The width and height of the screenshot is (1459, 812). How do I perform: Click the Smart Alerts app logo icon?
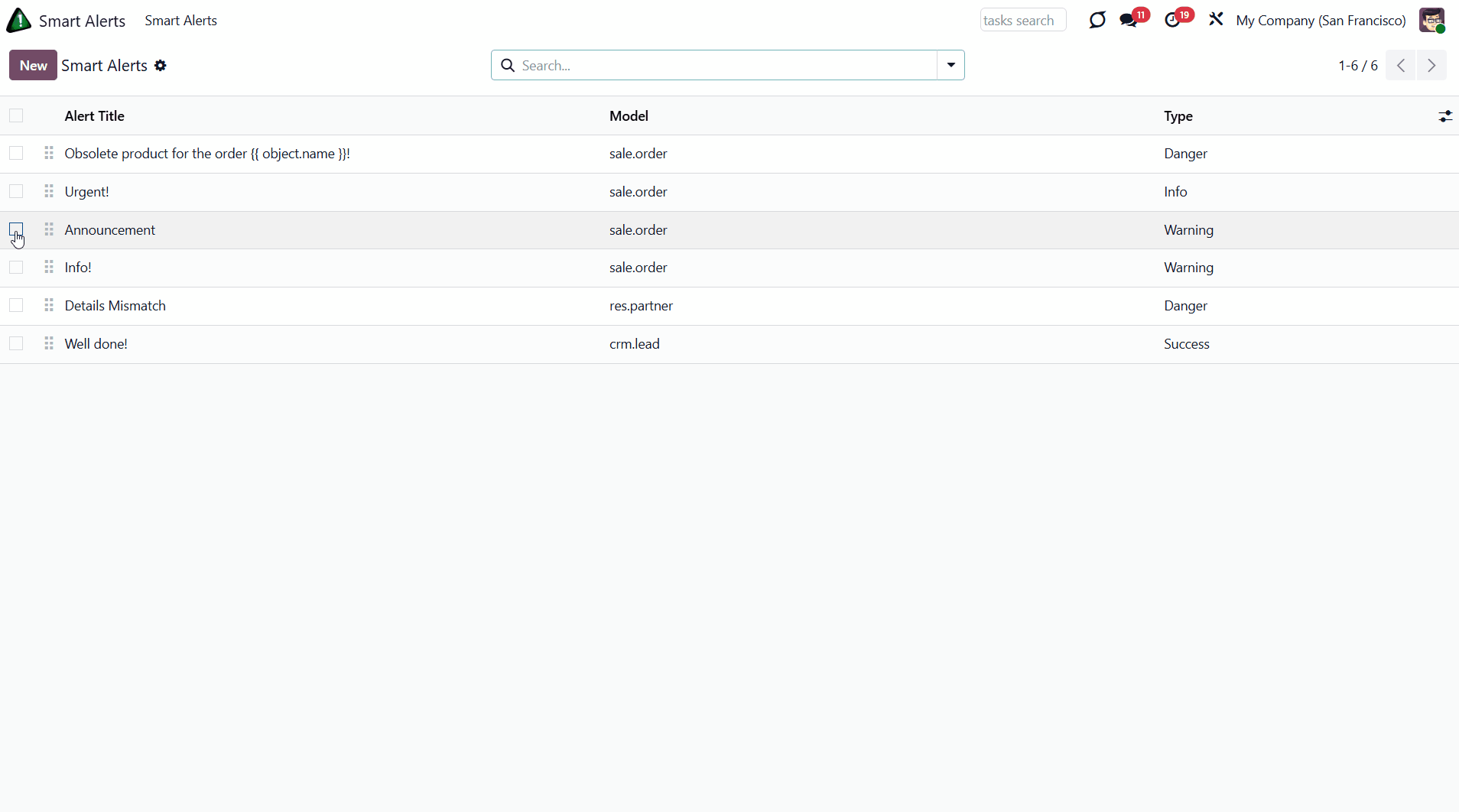tap(19, 21)
